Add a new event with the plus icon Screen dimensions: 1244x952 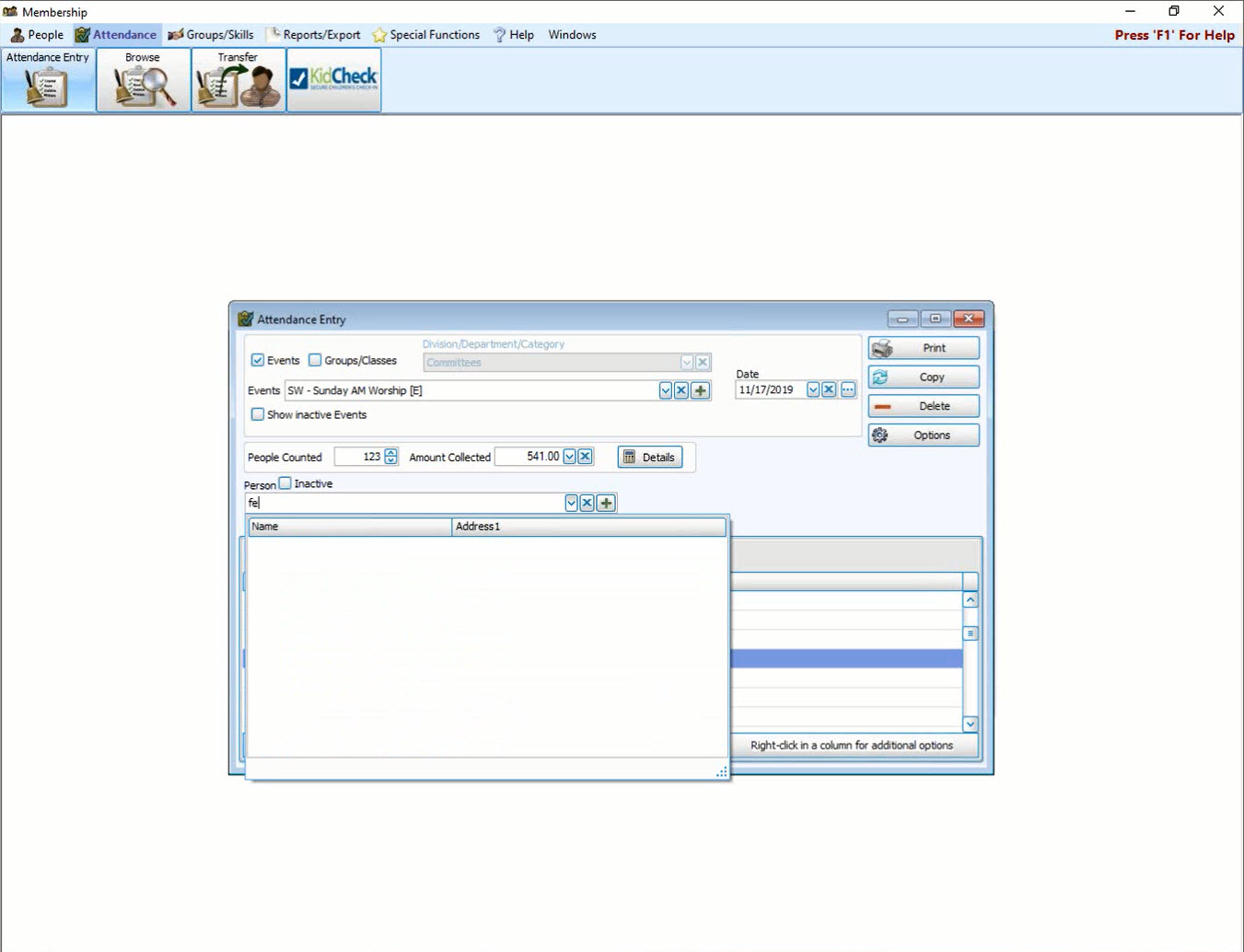(x=701, y=390)
